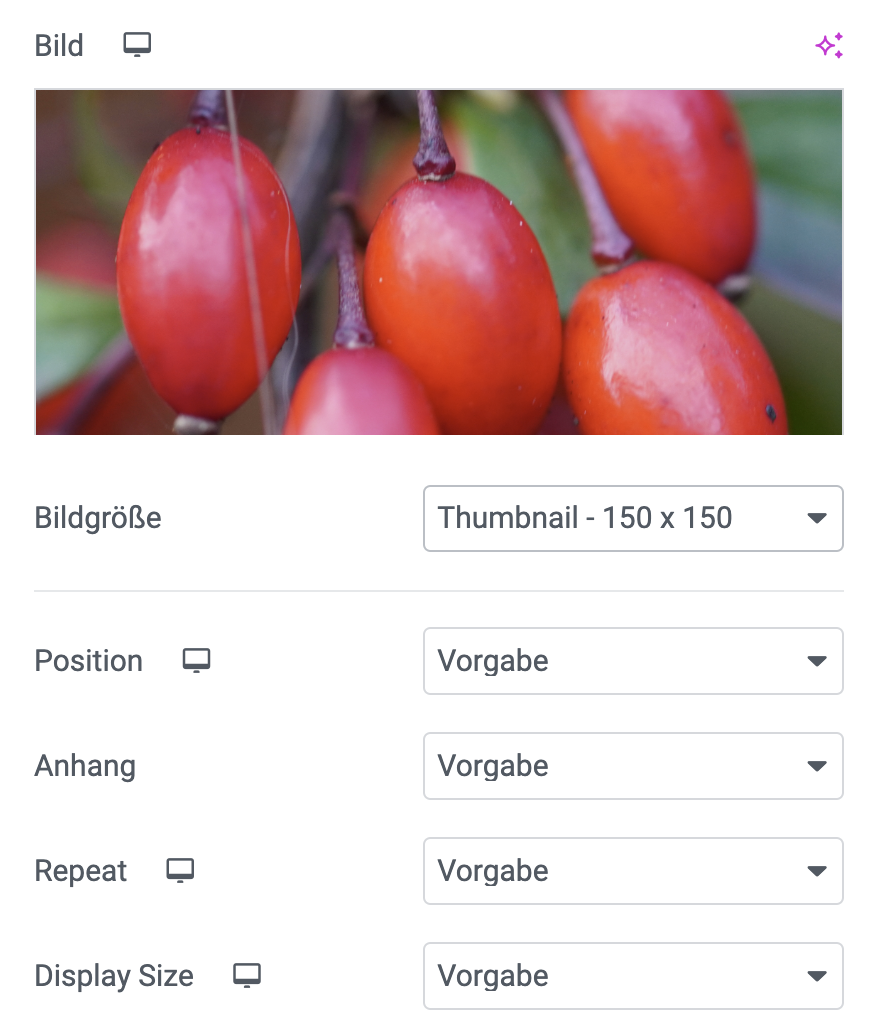Image resolution: width=886 pixels, height=1036 pixels.
Task: Click the red berries image preview
Action: [x=439, y=262]
